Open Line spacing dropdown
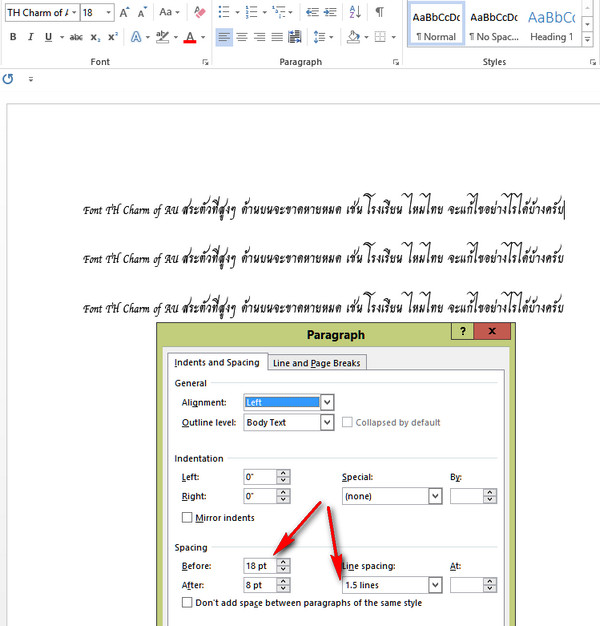This screenshot has height=626, width=600. pyautogui.click(x=435, y=585)
